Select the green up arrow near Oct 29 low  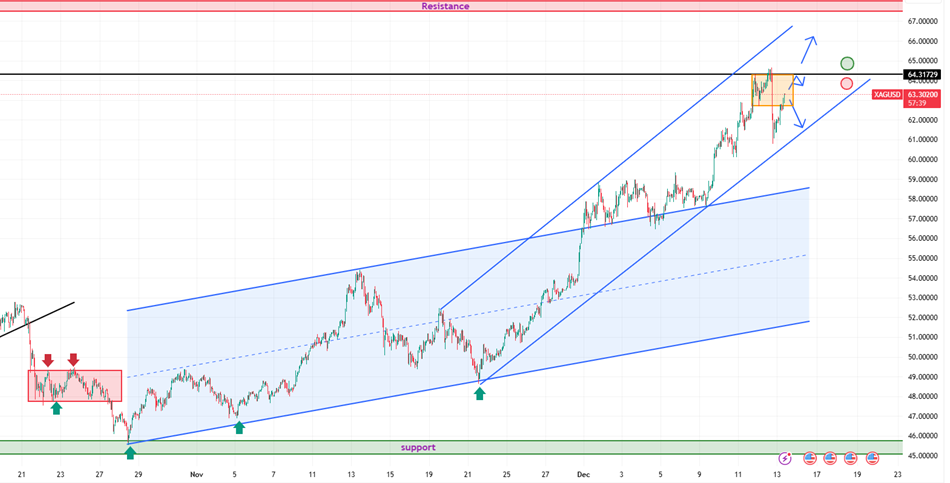130,453
